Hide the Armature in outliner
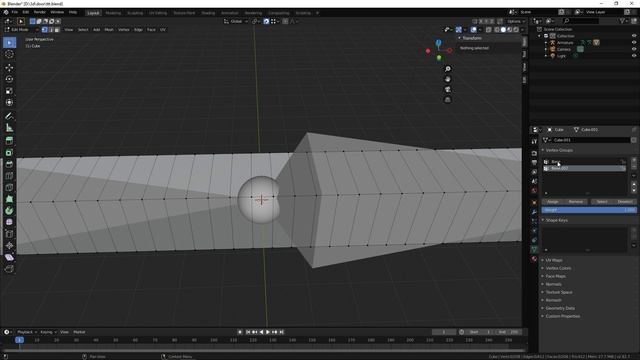Screen dimensions: 640x360 (x=634, y=42)
